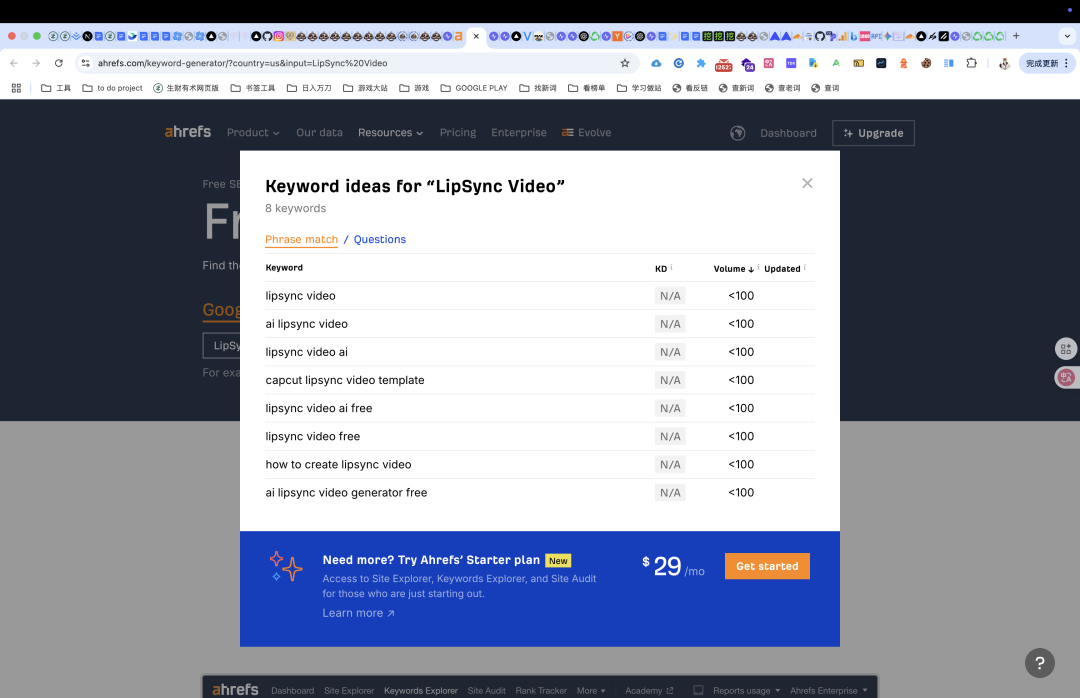The image size is (1080, 698).
Task: Open the Pricing page
Action: pyautogui.click(x=458, y=132)
